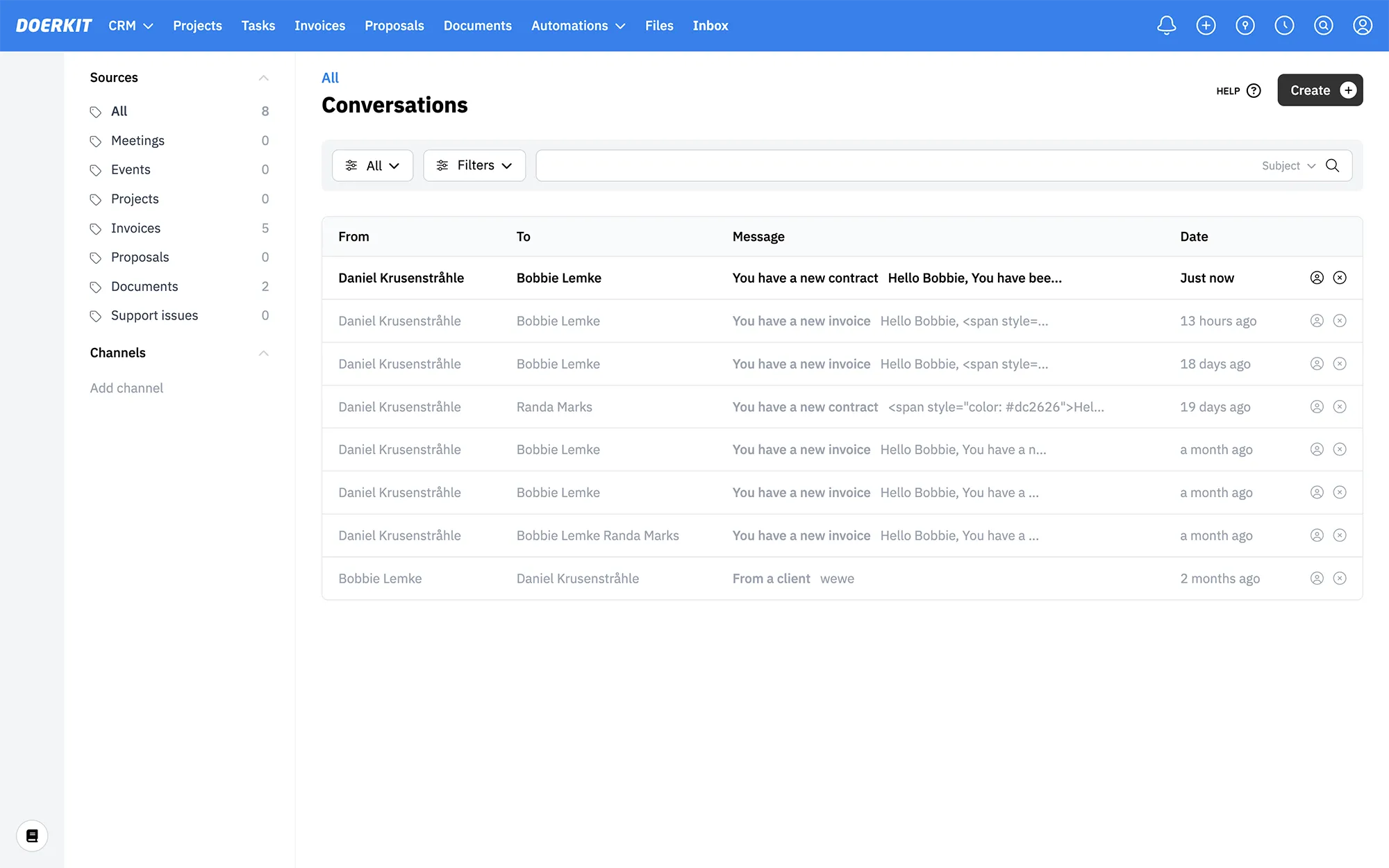The width and height of the screenshot is (1389, 868).
Task: Click the Add channel link
Action: click(126, 388)
